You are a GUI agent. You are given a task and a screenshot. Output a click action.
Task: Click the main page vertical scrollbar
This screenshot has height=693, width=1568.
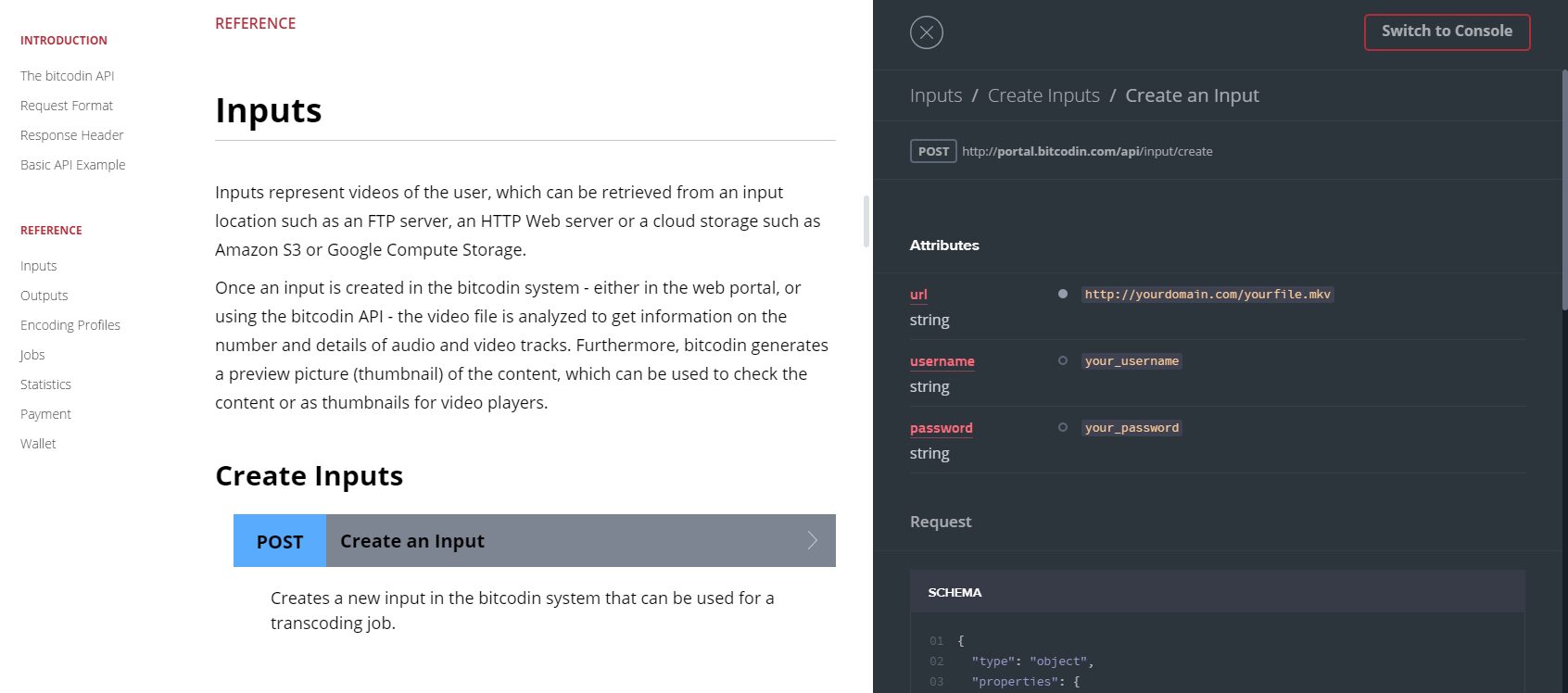pyautogui.click(x=866, y=220)
